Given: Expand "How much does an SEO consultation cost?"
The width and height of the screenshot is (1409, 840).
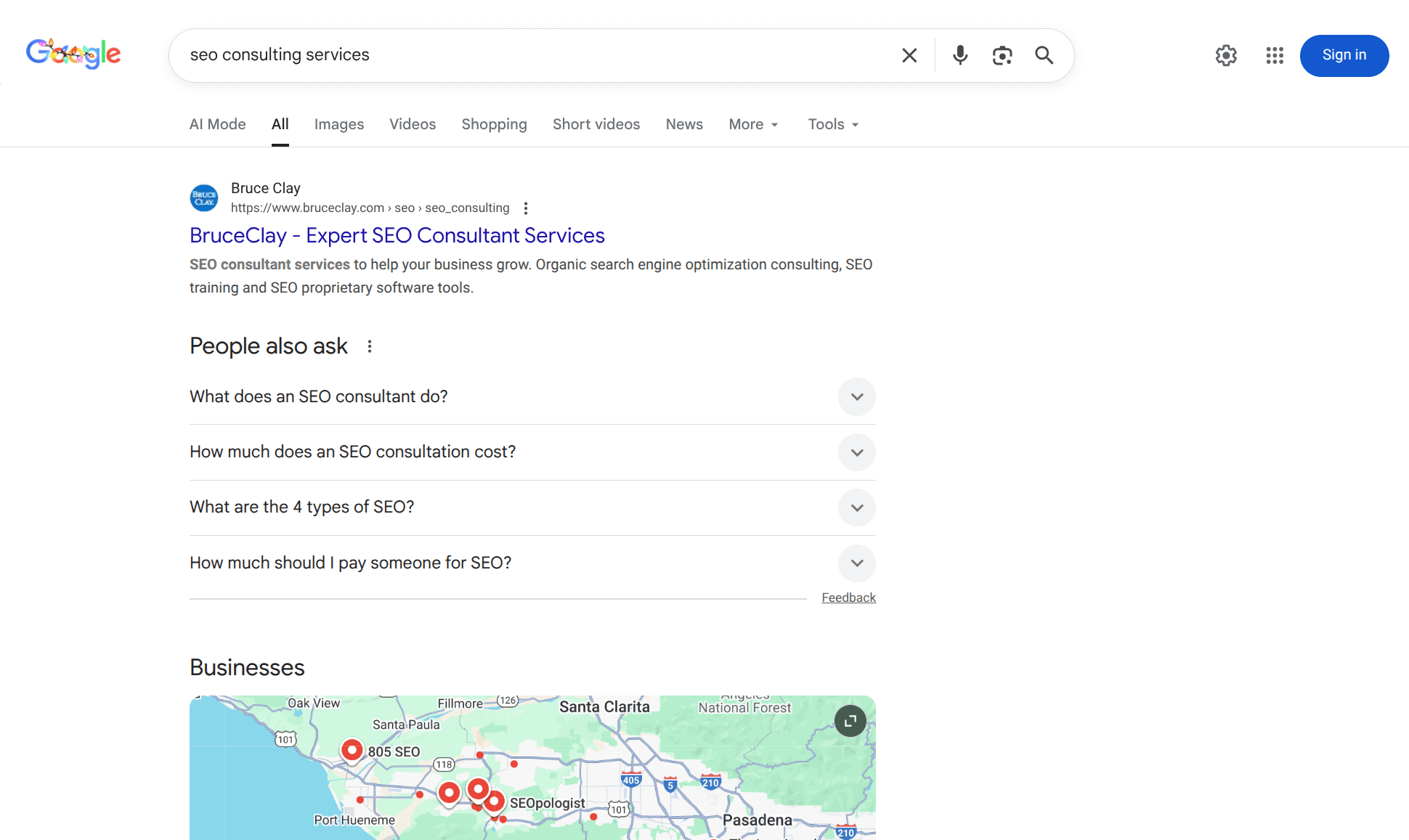Looking at the screenshot, I should coord(856,452).
